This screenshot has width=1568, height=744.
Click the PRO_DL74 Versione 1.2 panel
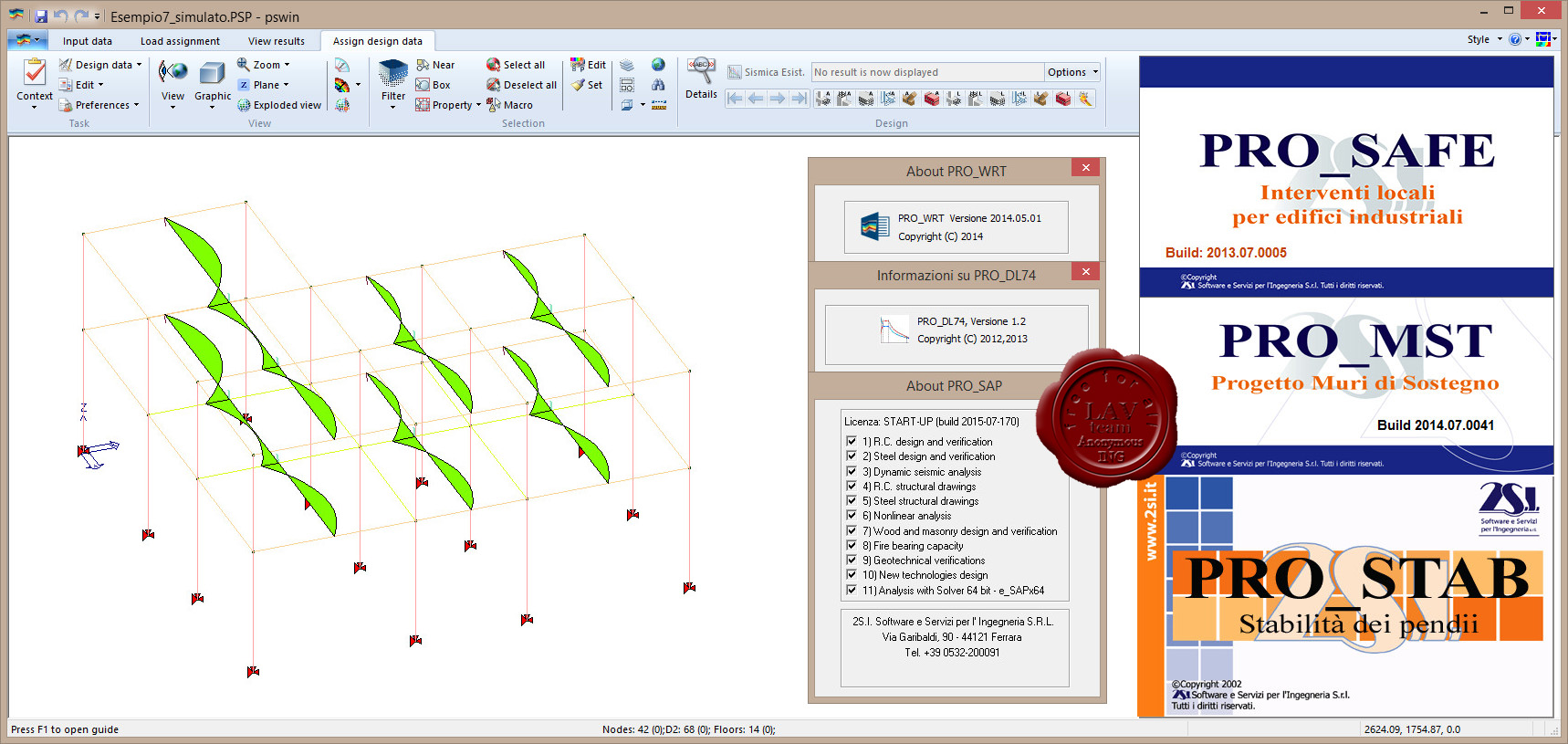point(956,334)
